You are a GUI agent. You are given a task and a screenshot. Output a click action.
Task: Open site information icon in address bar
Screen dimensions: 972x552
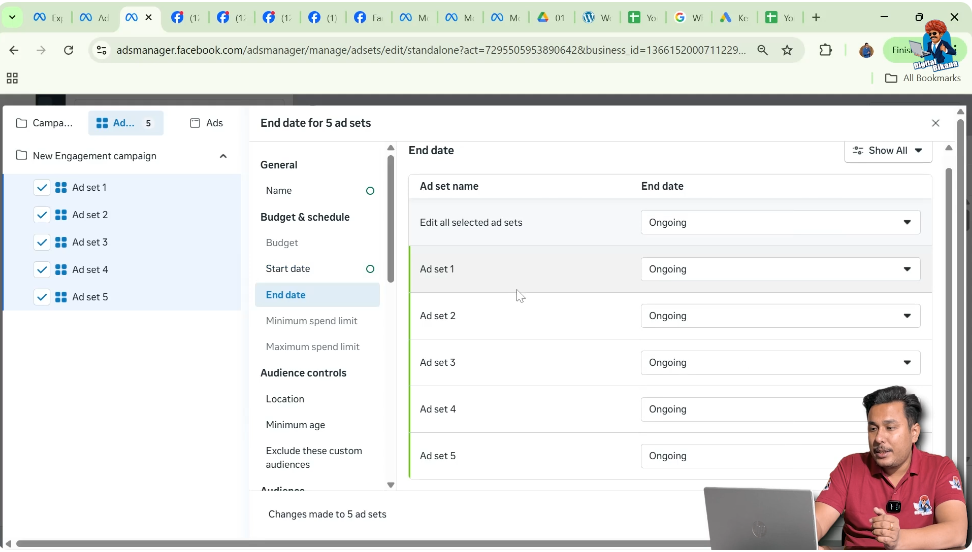[102, 50]
